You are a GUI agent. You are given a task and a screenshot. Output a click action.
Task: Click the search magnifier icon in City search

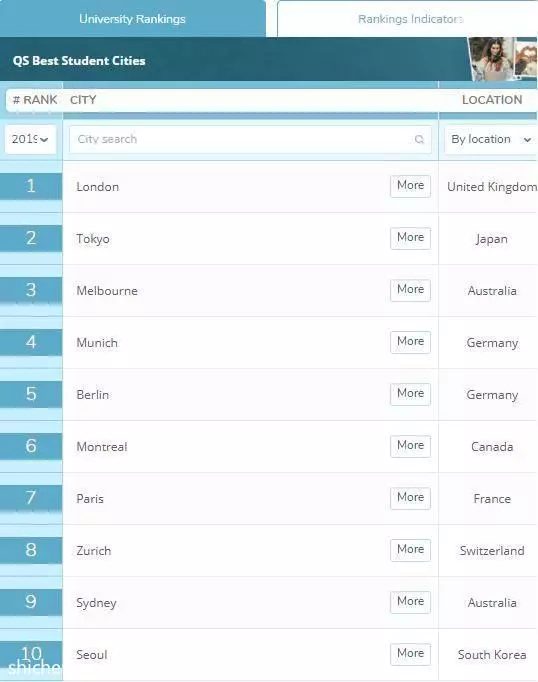419,139
